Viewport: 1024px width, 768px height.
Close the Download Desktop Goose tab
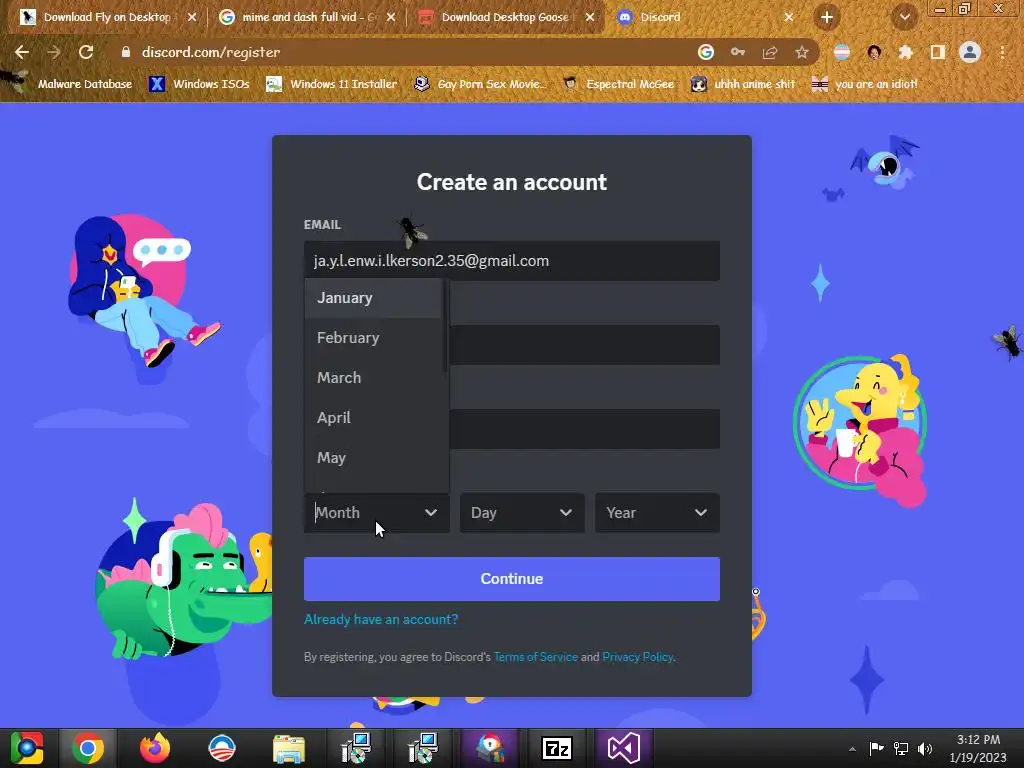click(590, 18)
